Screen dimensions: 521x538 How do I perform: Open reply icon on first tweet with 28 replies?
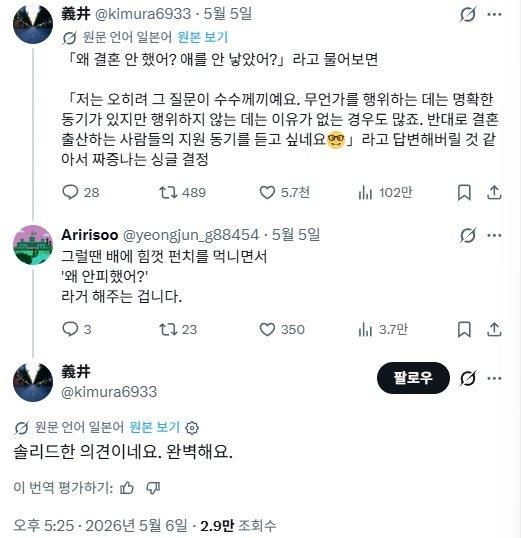(70, 192)
